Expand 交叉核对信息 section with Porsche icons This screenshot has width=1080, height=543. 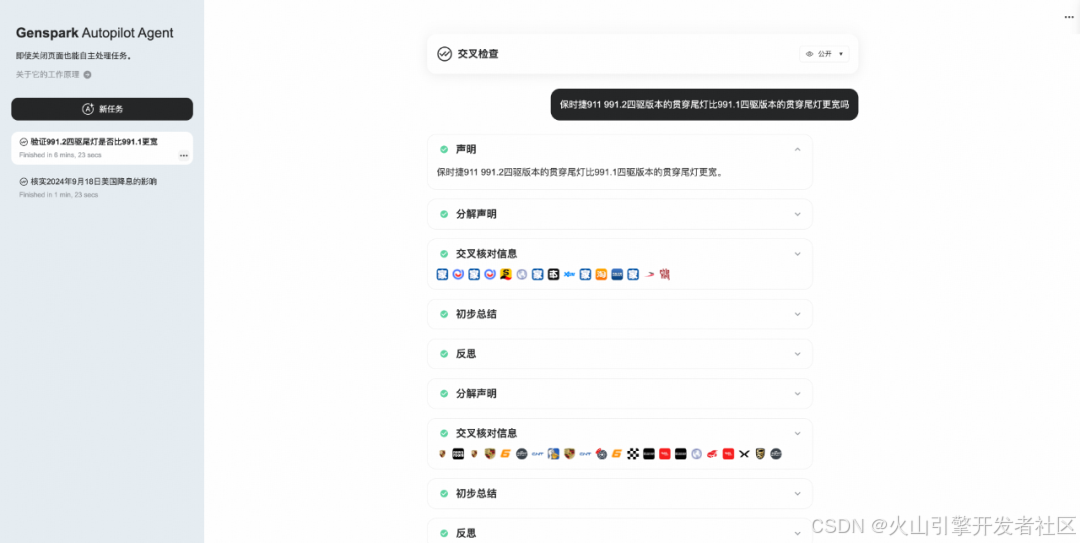click(798, 433)
